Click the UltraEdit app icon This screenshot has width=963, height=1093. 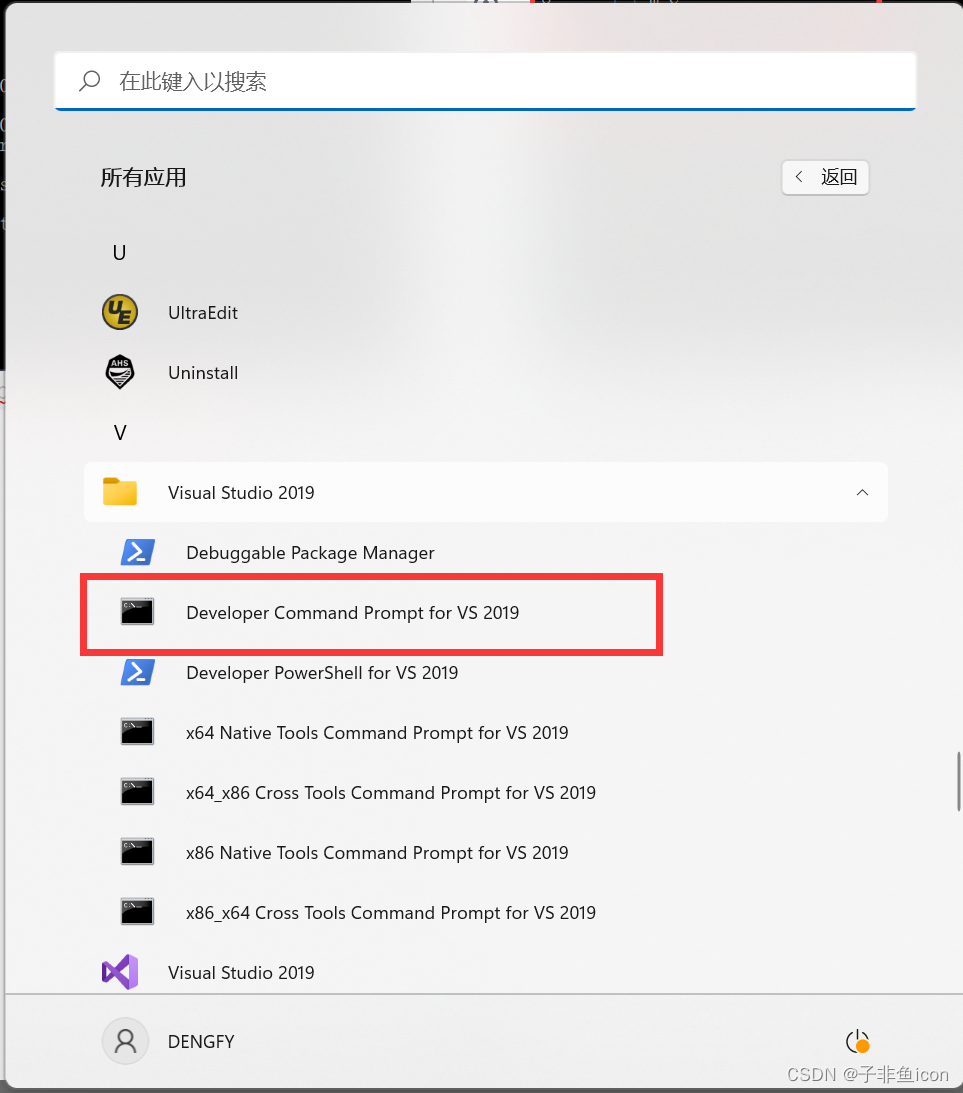[120, 312]
